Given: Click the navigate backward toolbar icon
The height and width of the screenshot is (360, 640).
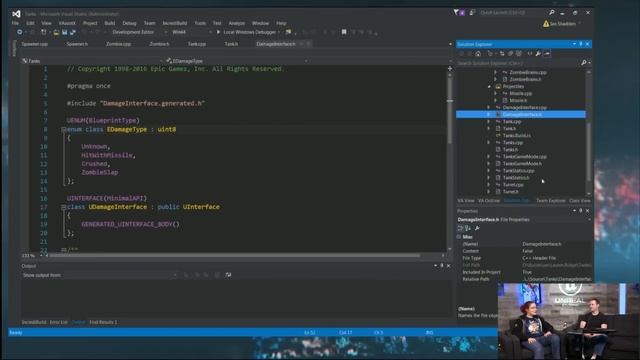Looking at the screenshot, I should [20, 32].
